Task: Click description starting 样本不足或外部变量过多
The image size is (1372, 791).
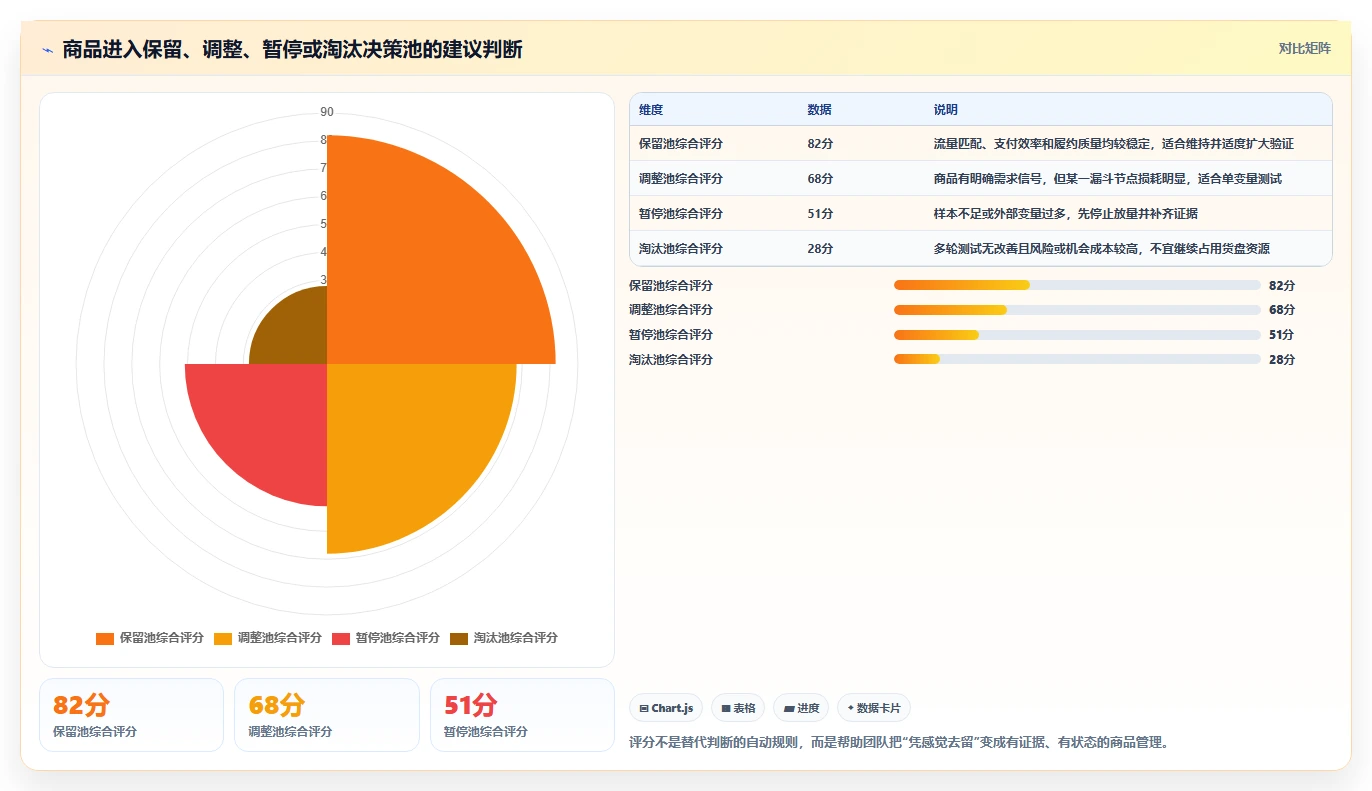Action: (x=1065, y=214)
